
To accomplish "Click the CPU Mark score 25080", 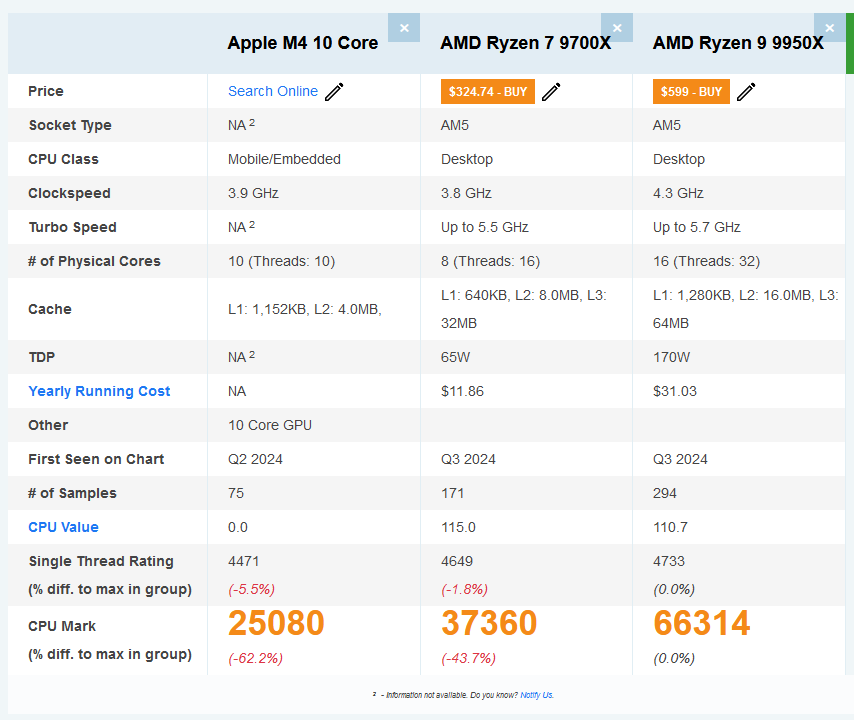I will [276, 623].
